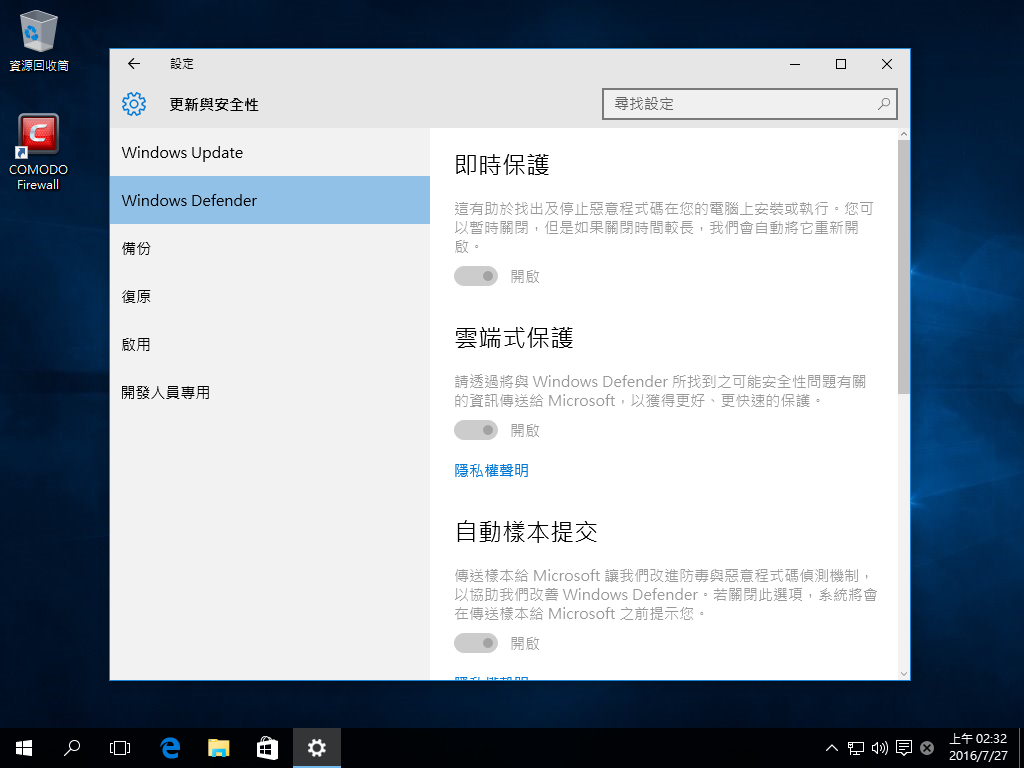The height and width of the screenshot is (768, 1024).
Task: Click the settings vertical scrollbar thumb
Action: [904, 266]
